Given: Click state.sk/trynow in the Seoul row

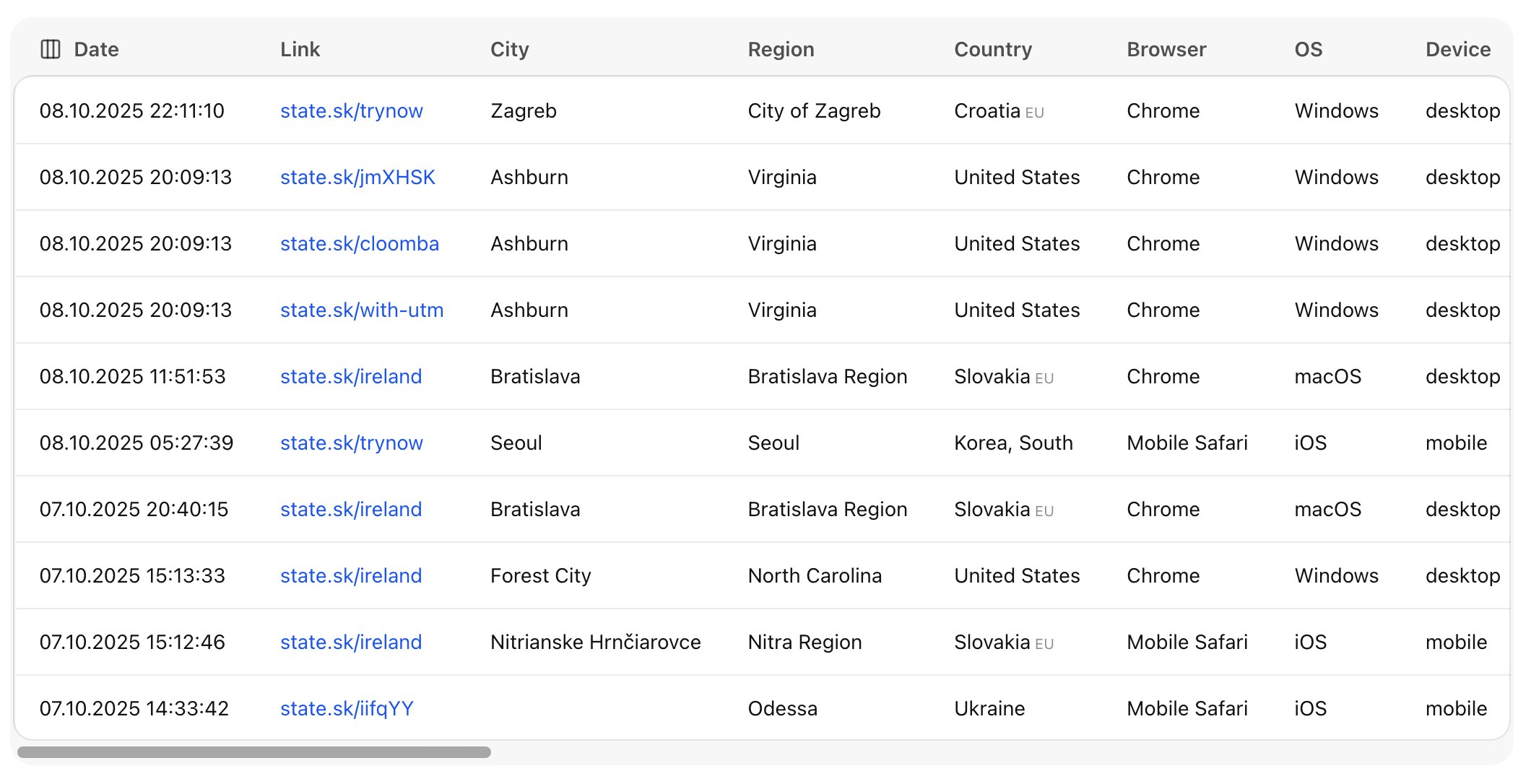Looking at the screenshot, I should click(x=351, y=443).
